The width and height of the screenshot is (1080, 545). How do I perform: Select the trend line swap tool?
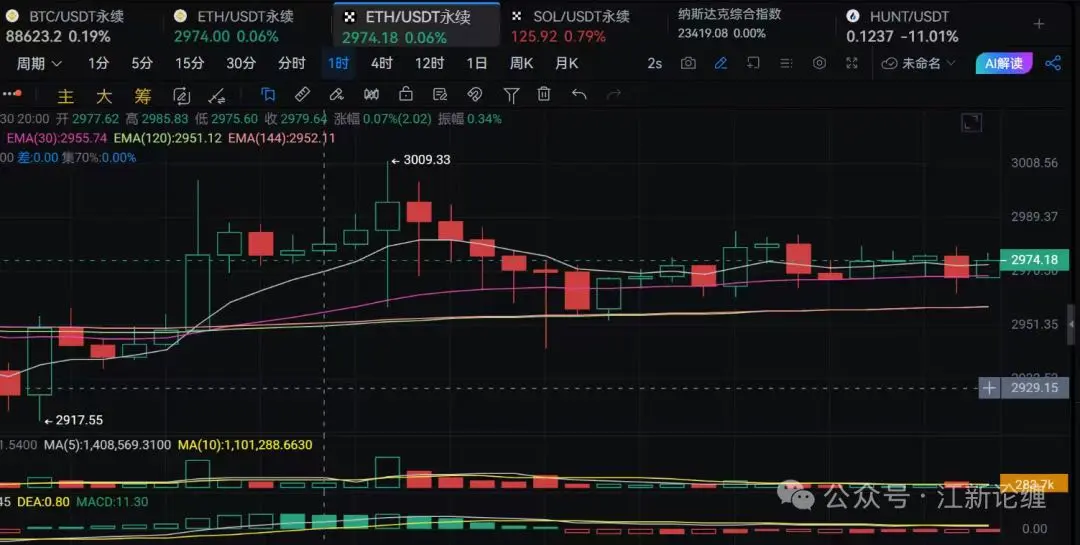tap(217, 96)
